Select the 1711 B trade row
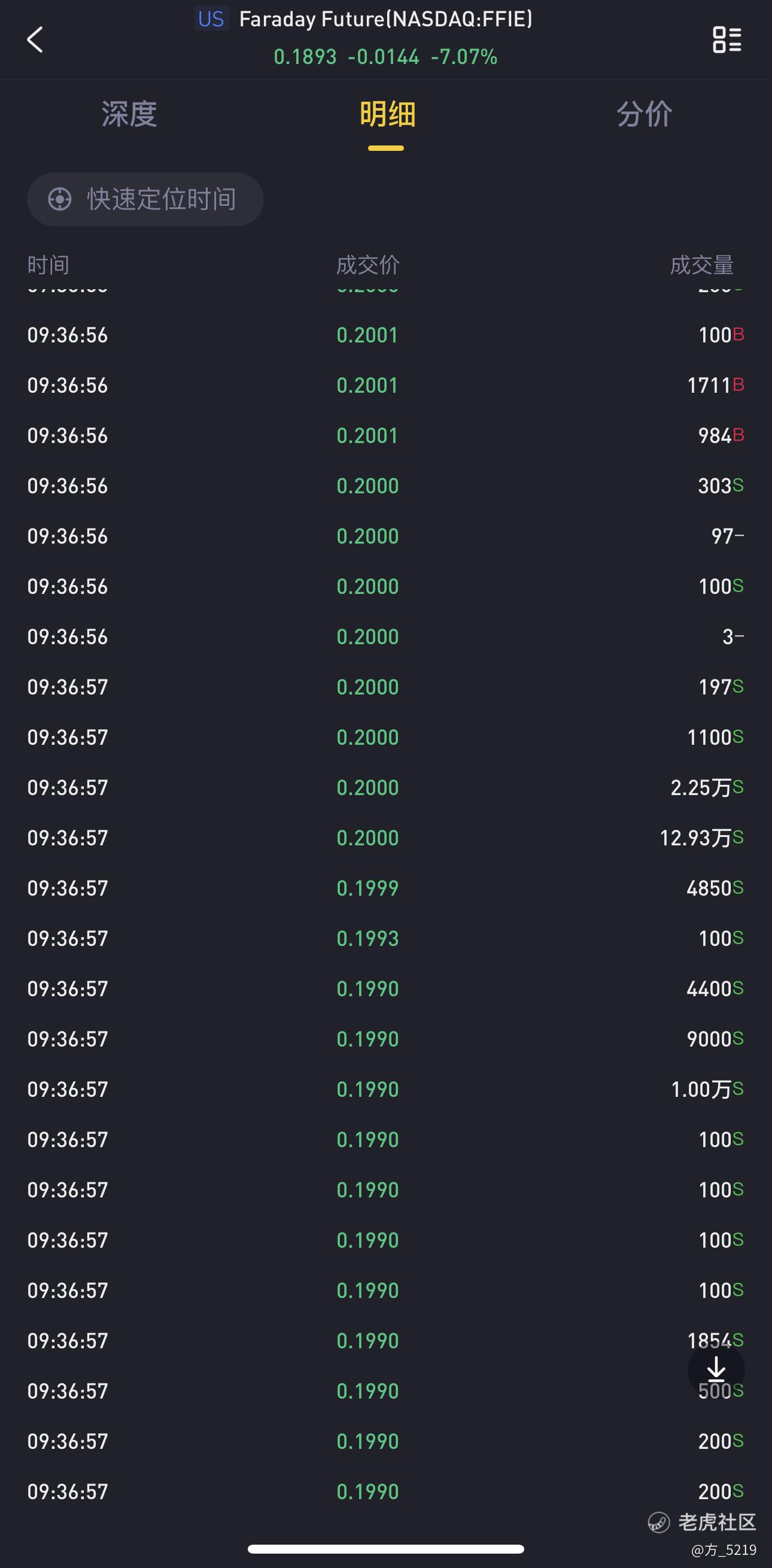The width and height of the screenshot is (772, 1568). [x=385, y=386]
